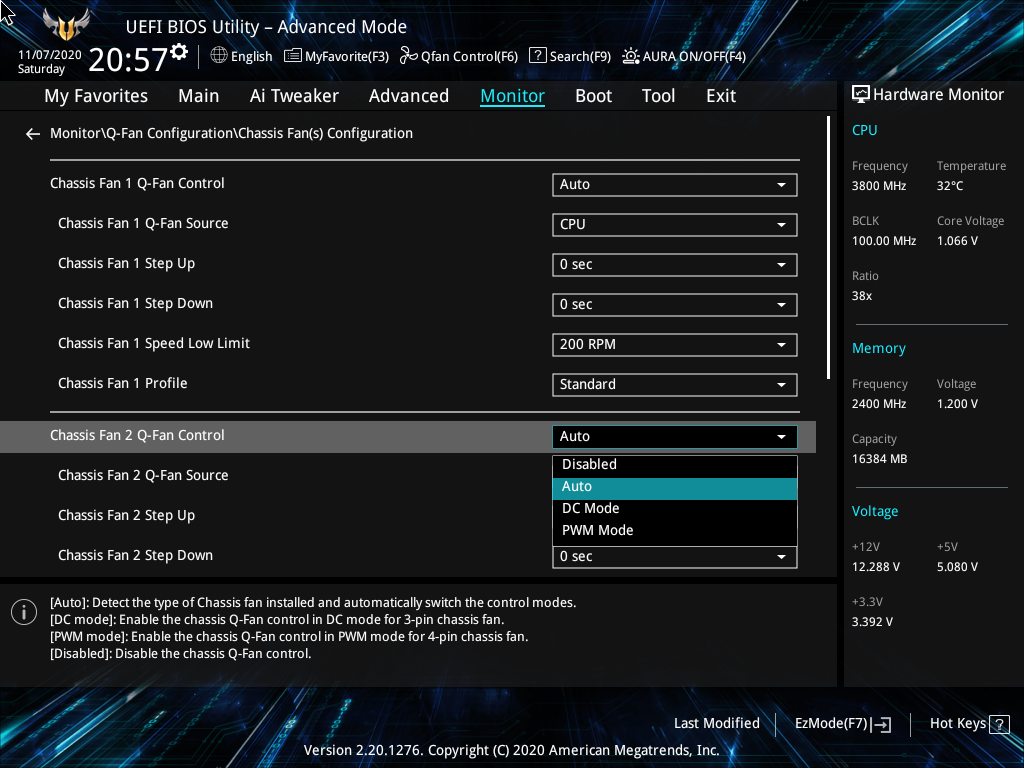Viewport: 1024px width, 768px height.
Task: Click the TUF logo in the header
Action: point(66,25)
